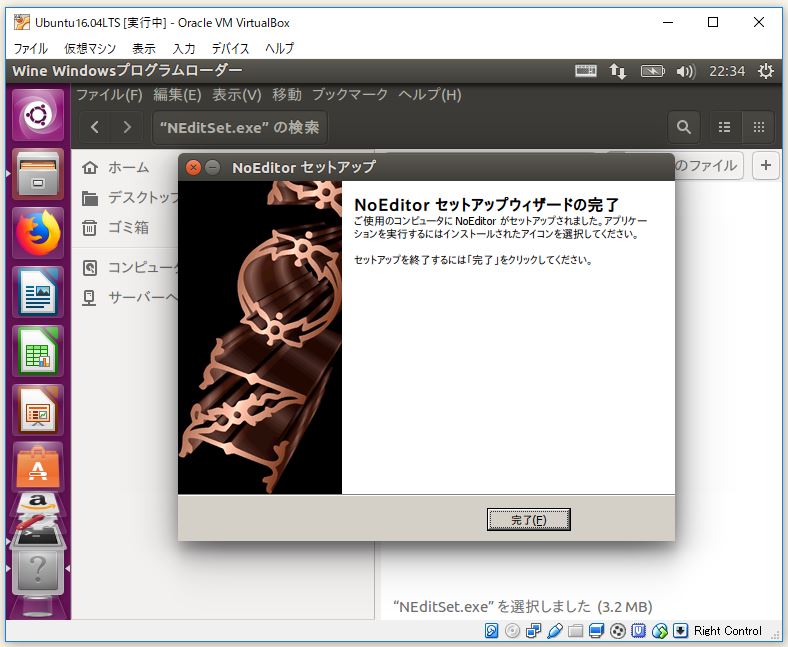Screen dimensions: 788x647
Task: Minimize the NoEditor setup dialog
Action: 213,167
